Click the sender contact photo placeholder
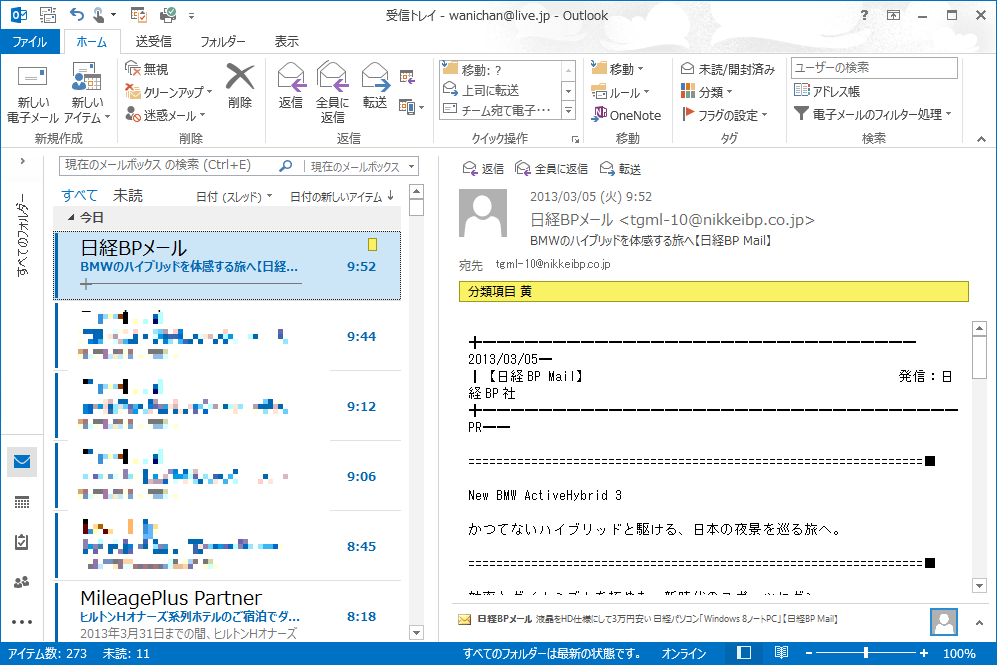The image size is (997, 665). click(x=483, y=212)
